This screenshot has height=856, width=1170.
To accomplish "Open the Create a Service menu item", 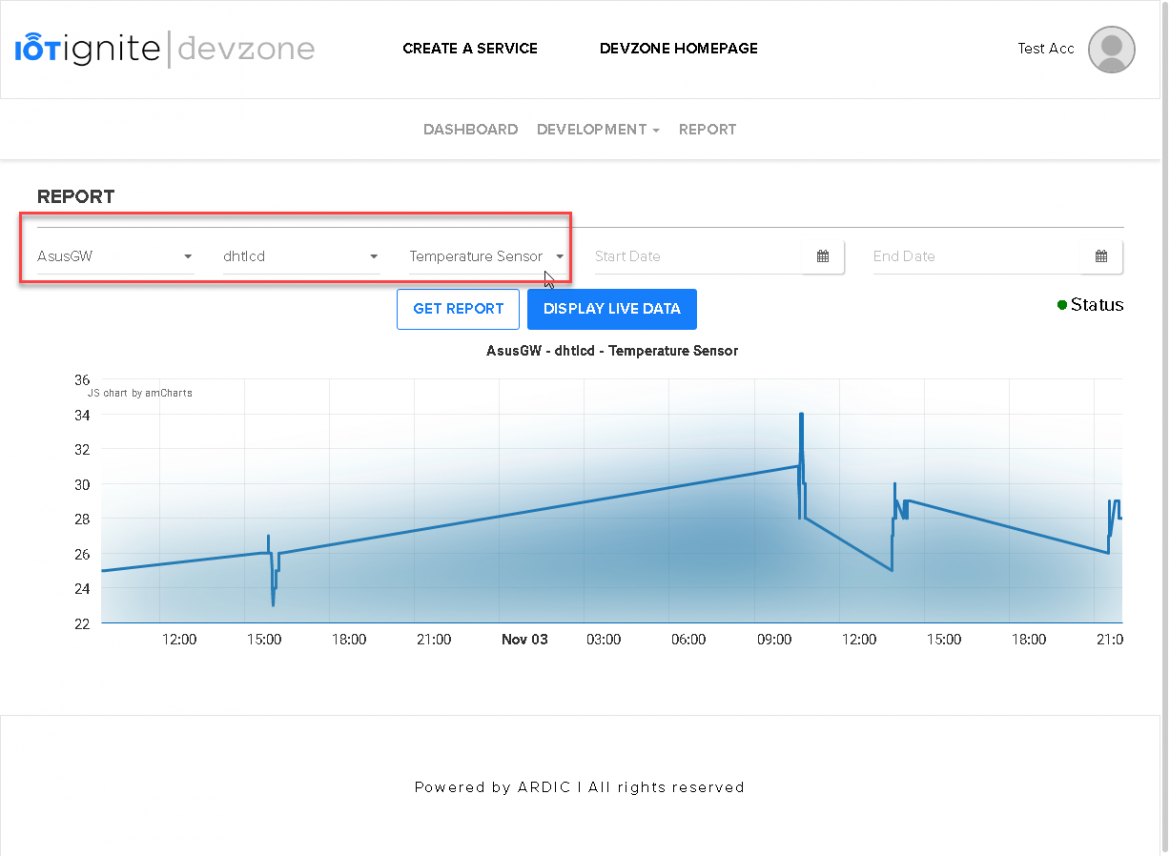I will 470,48.
